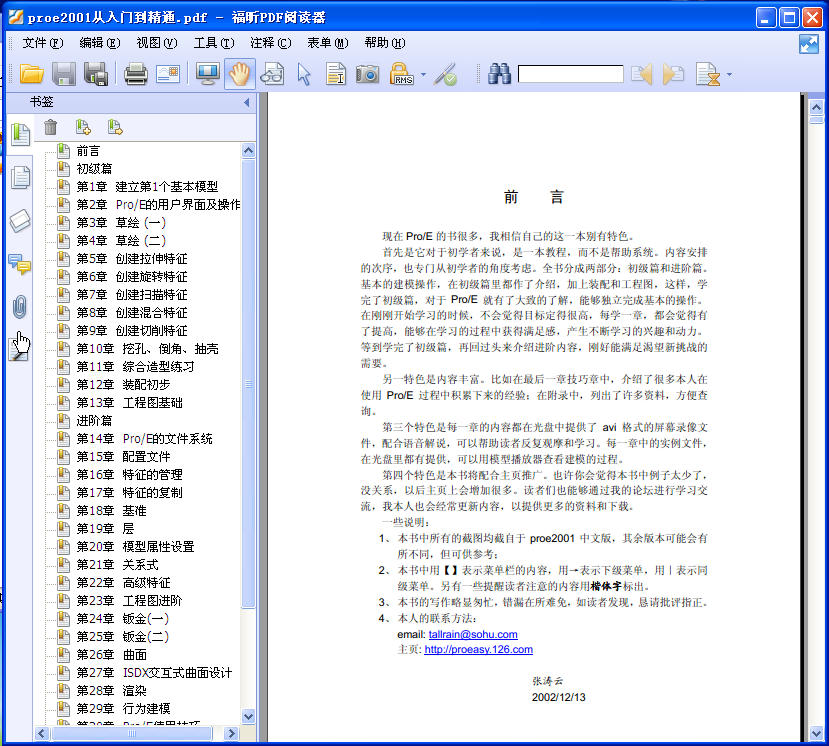Screen dimensions: 829x746
Task: Click the pen with green checkmark icon
Action: point(445,74)
